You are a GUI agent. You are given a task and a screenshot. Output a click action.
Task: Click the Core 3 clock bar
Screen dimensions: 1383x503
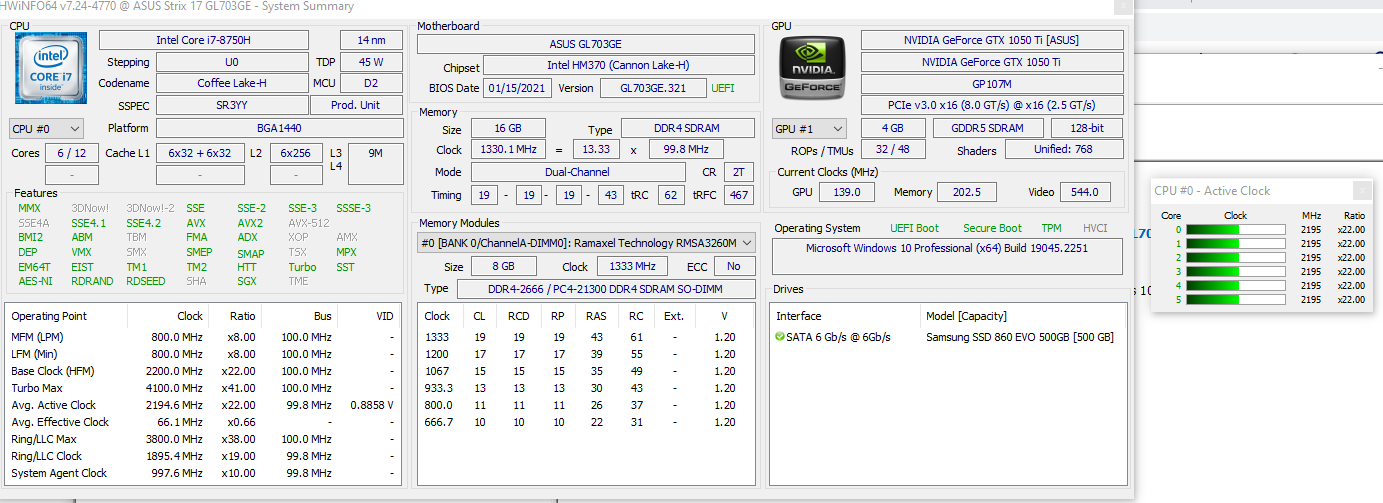tap(1235, 272)
